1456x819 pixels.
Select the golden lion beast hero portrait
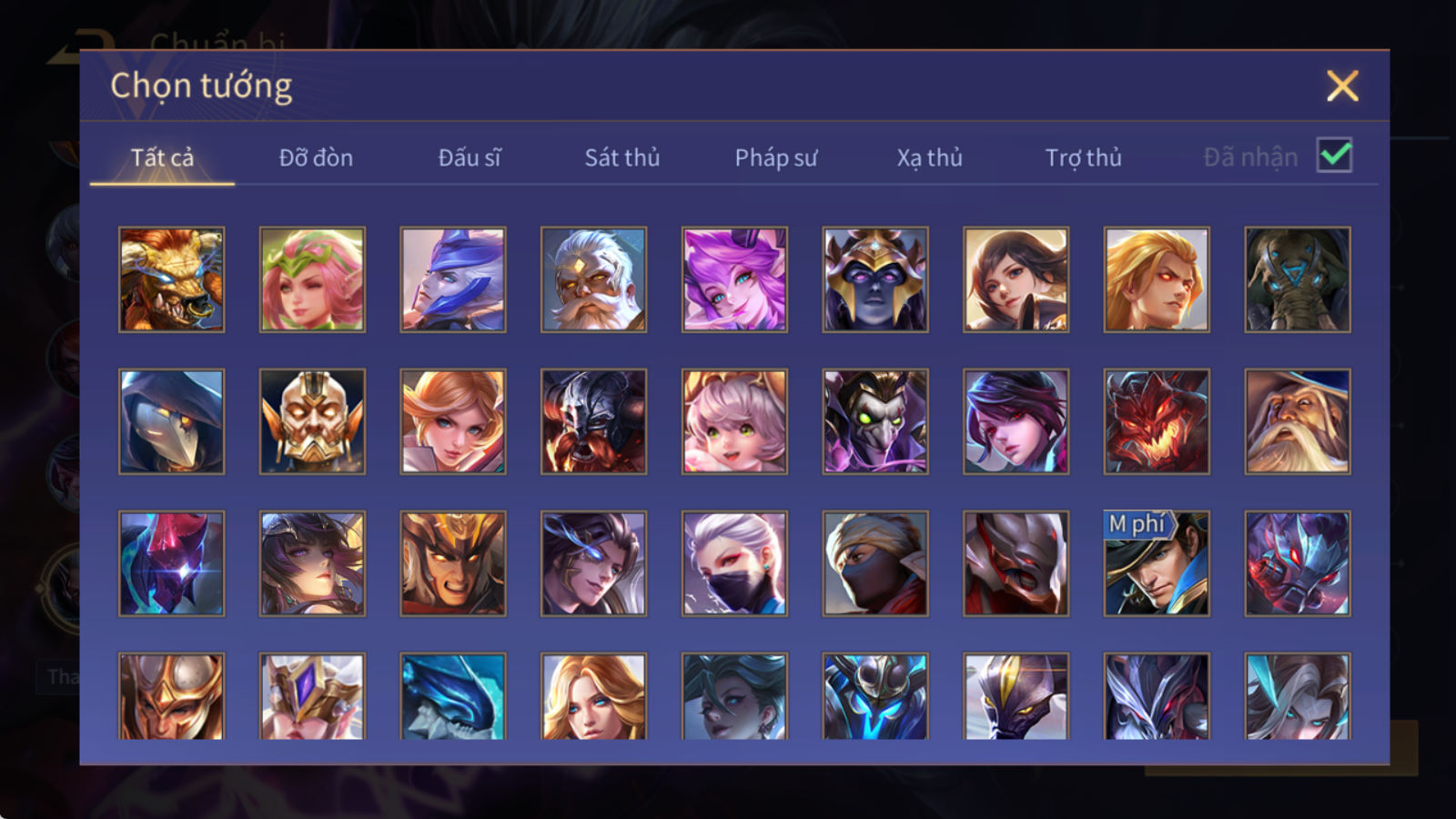coord(171,279)
